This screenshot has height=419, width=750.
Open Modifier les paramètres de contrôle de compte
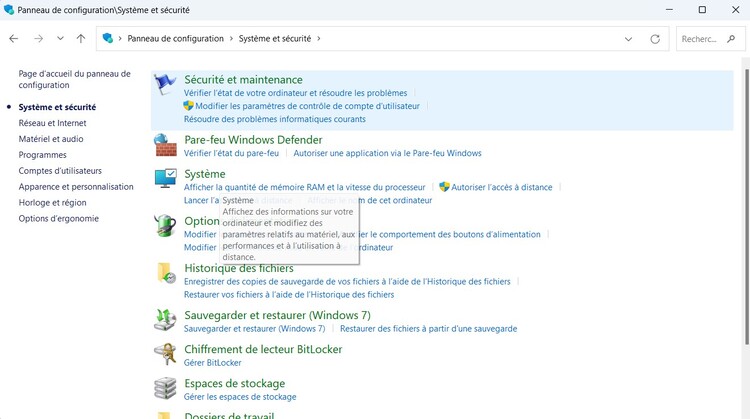click(307, 106)
